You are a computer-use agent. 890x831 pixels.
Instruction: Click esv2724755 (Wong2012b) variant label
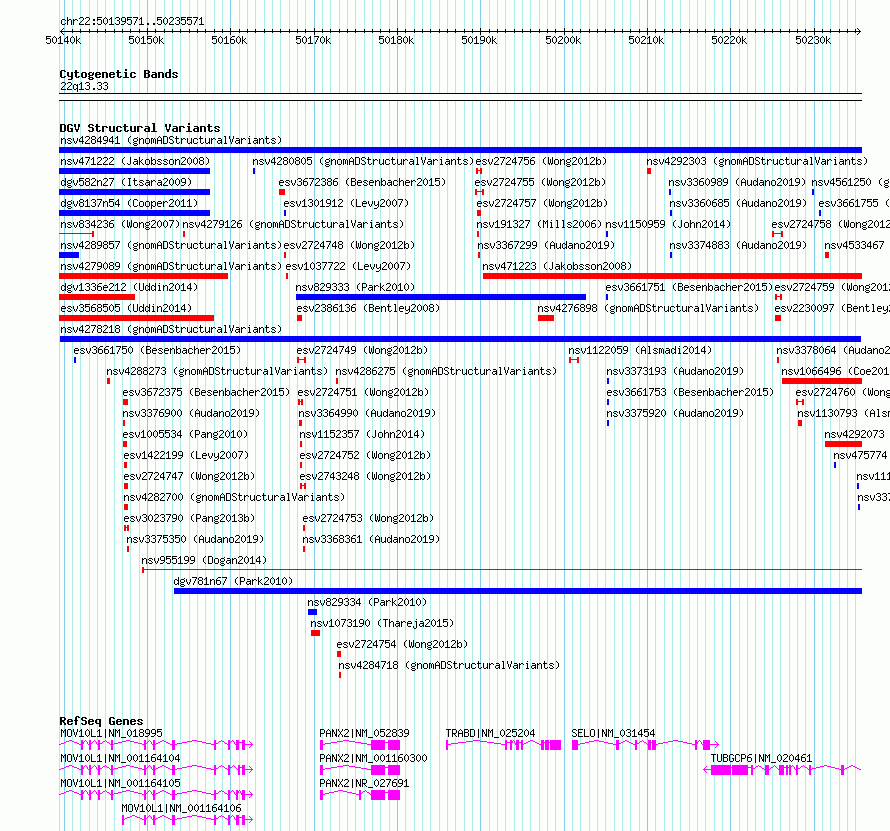[x=540, y=182]
